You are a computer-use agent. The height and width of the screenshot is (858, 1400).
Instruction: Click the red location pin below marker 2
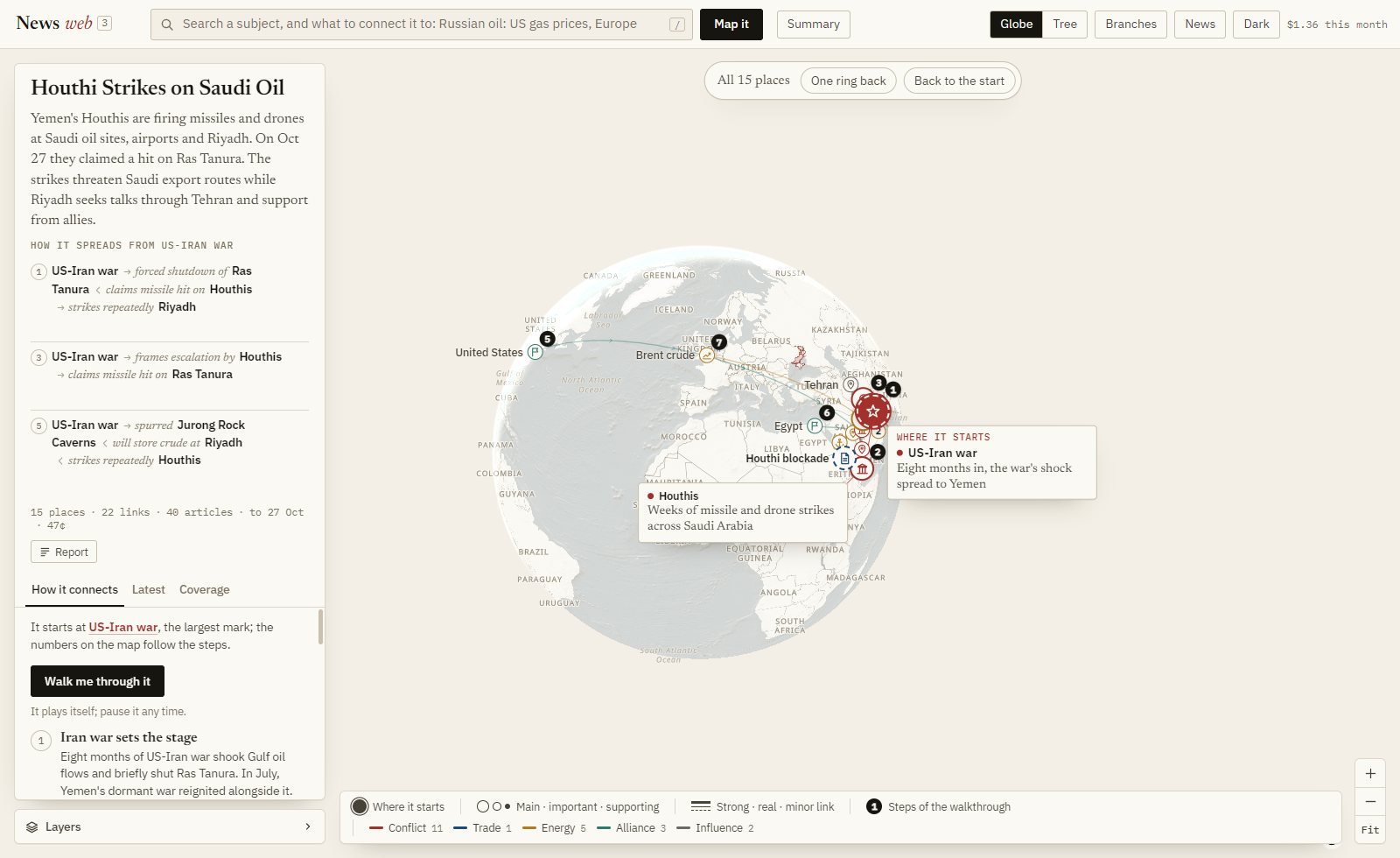(862, 449)
